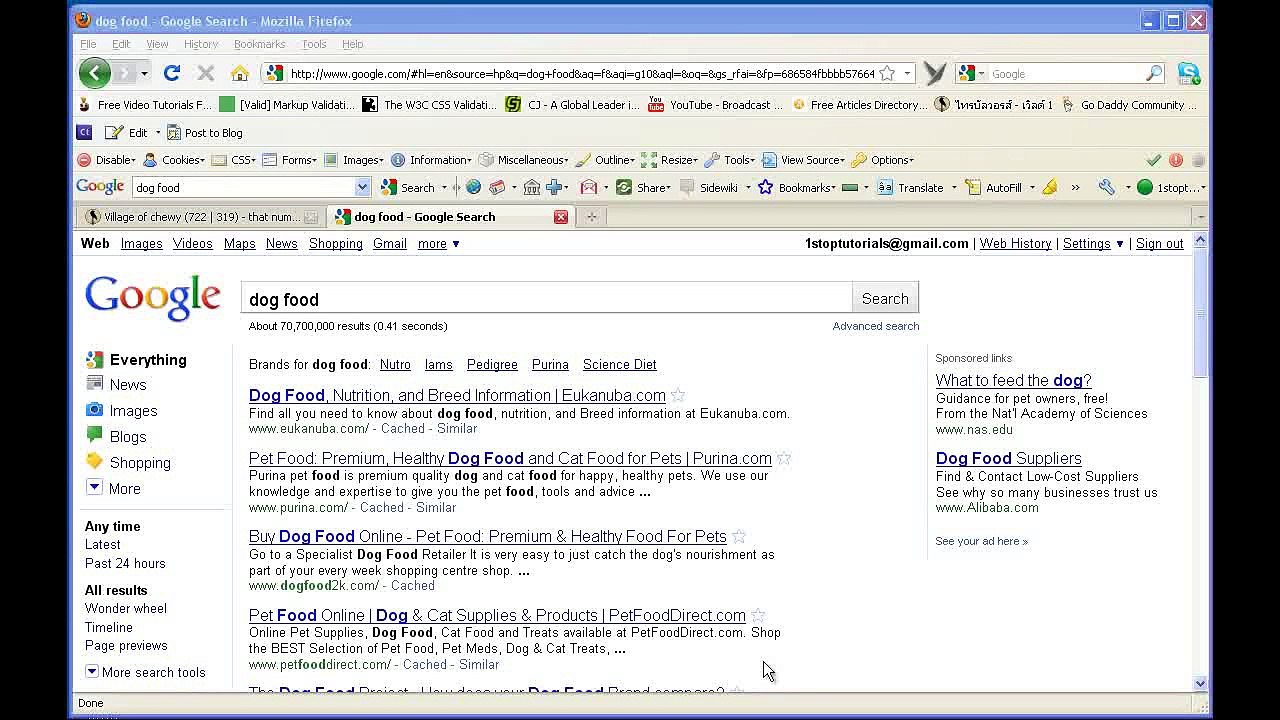Click the Tools wrench in Web Developer toolbar
Viewport: 1280px width, 720px height.
point(730,160)
